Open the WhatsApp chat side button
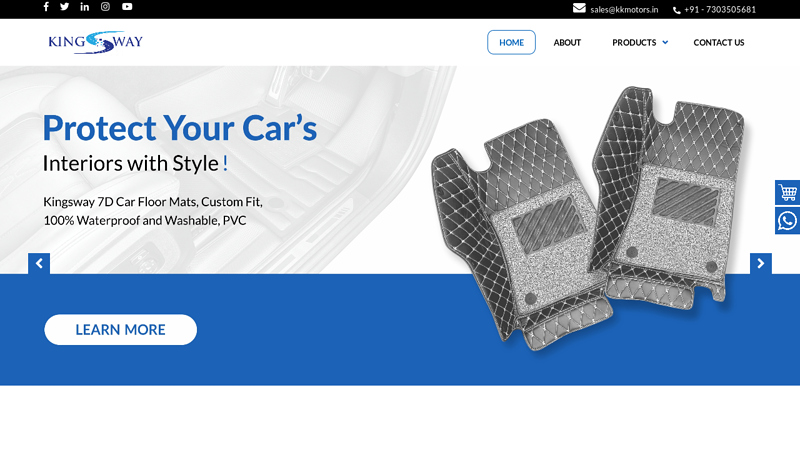The width and height of the screenshot is (800, 450). [787, 221]
